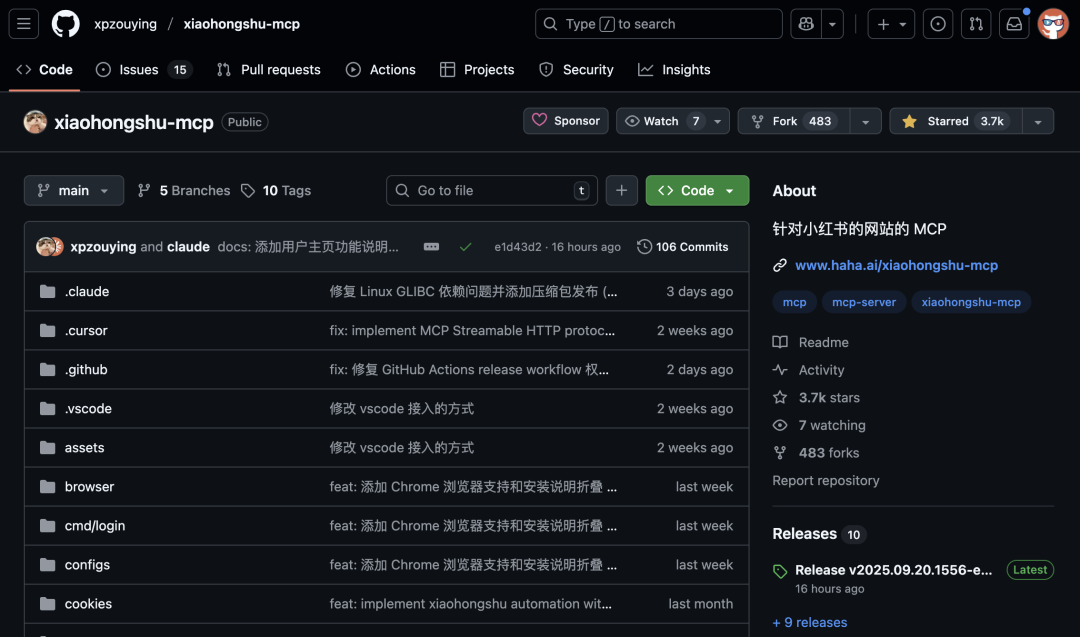Open the Projects tab
1080x637 pixels.
click(477, 70)
